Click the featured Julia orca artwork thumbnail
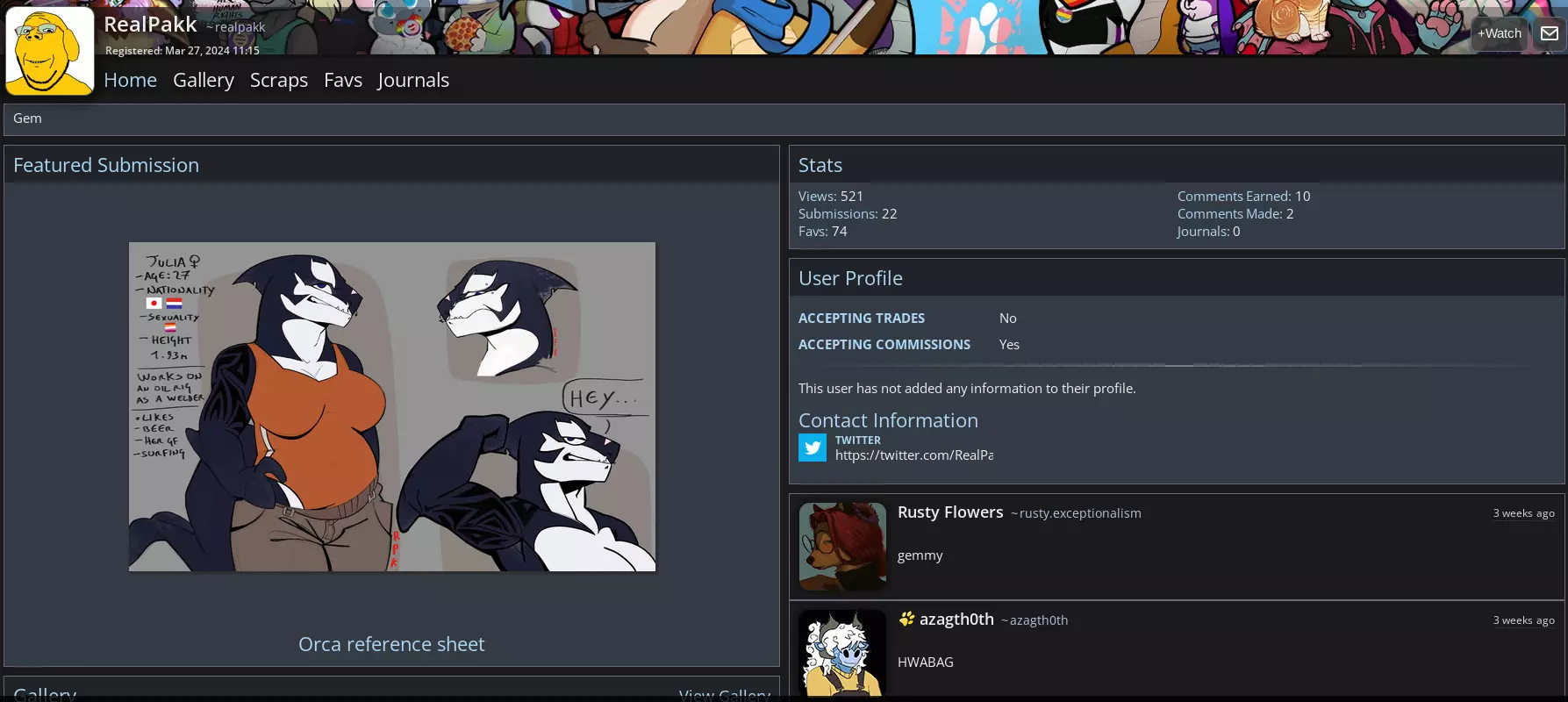1568x702 pixels. (x=392, y=406)
